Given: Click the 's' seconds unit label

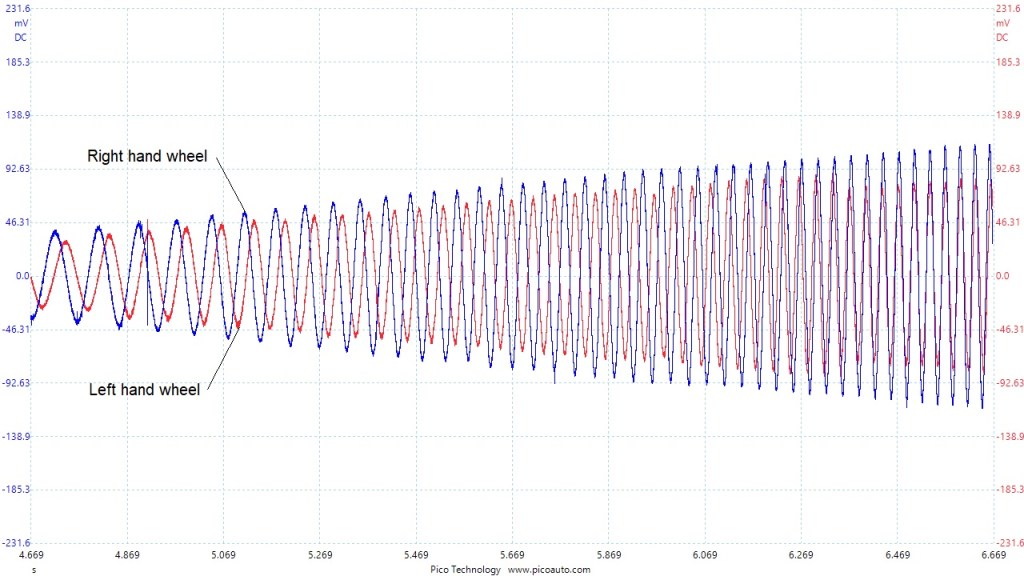Looking at the screenshot, I should point(34,569).
